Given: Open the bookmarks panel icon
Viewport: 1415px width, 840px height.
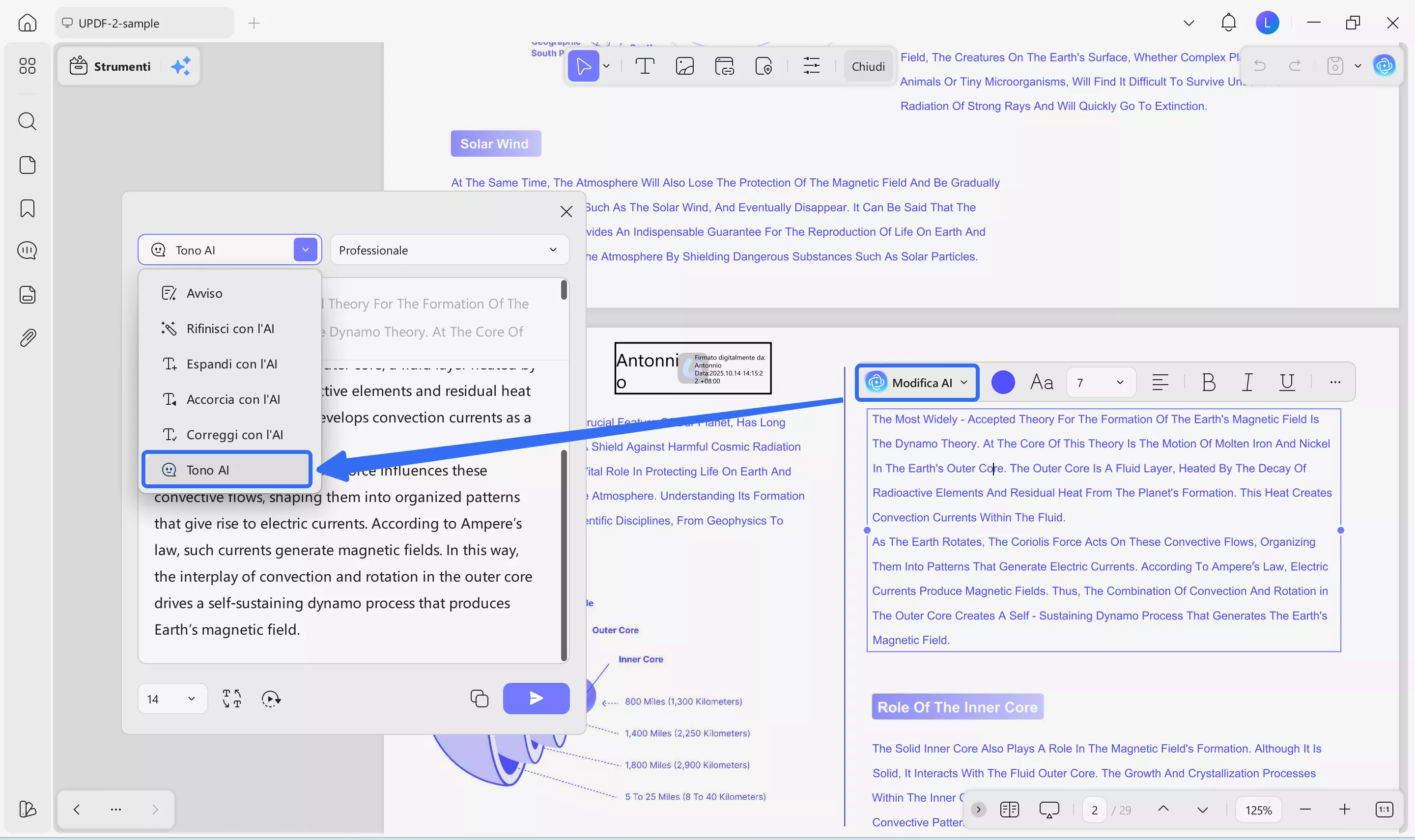Looking at the screenshot, I should 27,208.
